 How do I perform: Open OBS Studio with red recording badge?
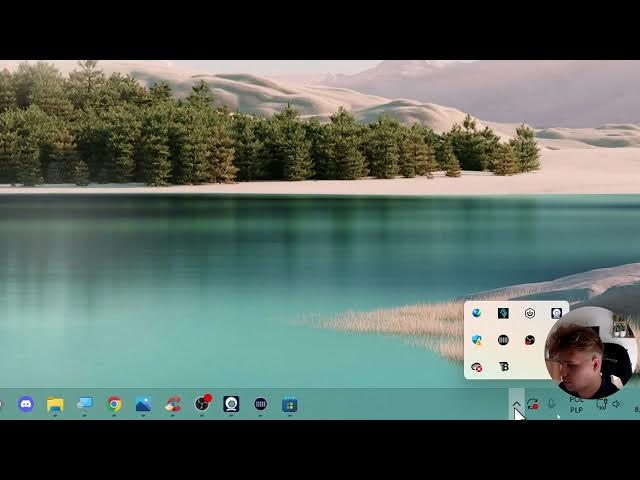point(203,403)
